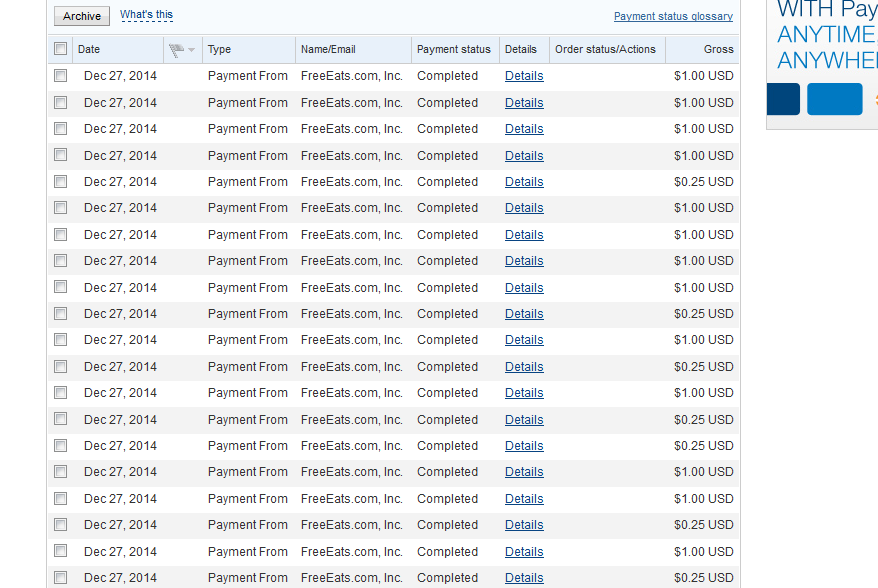Open Details for the first listed payment

tap(524, 76)
